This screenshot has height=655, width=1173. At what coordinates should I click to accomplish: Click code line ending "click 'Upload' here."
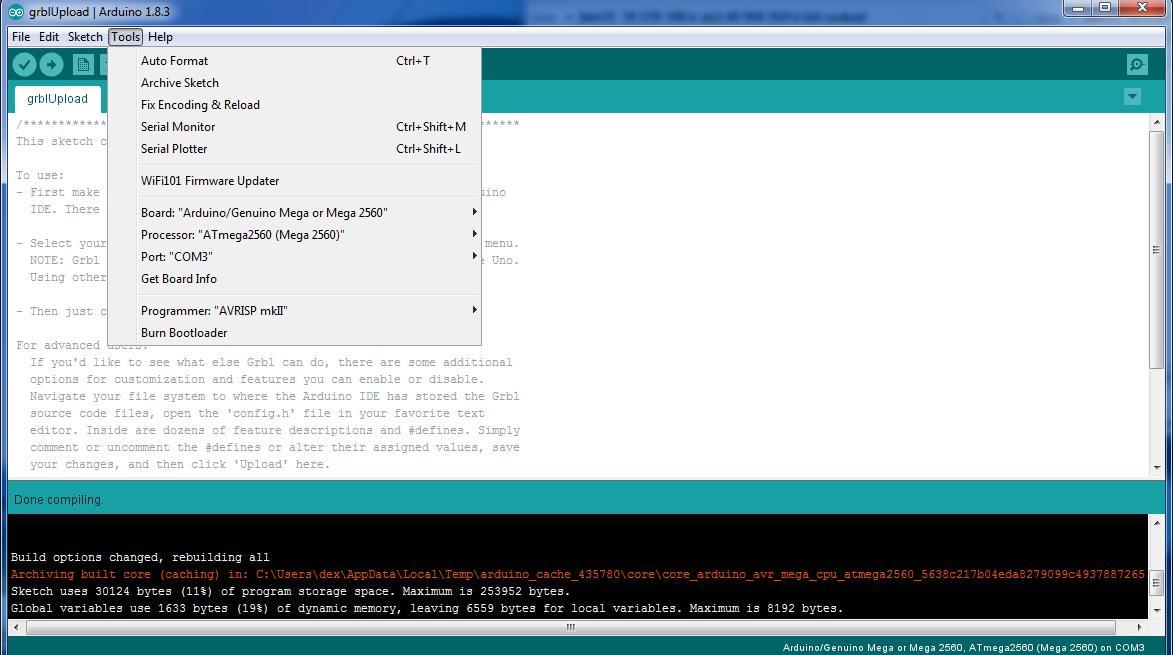[180, 464]
